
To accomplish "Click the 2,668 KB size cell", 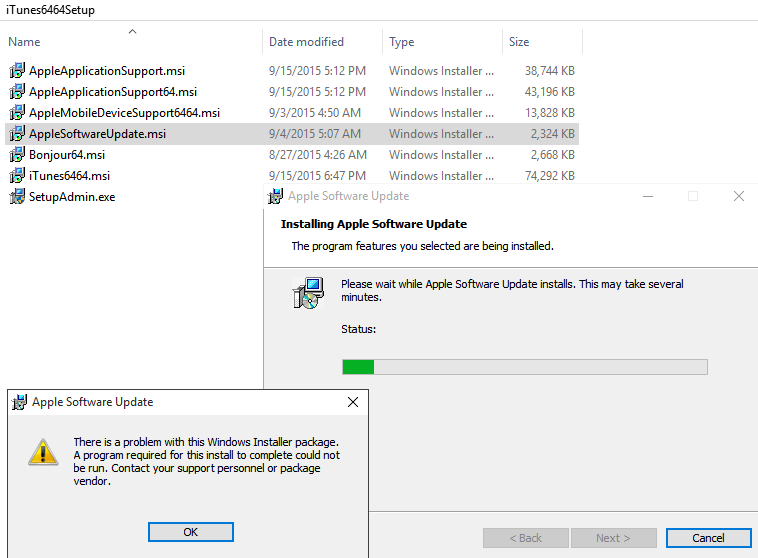I will pos(553,155).
